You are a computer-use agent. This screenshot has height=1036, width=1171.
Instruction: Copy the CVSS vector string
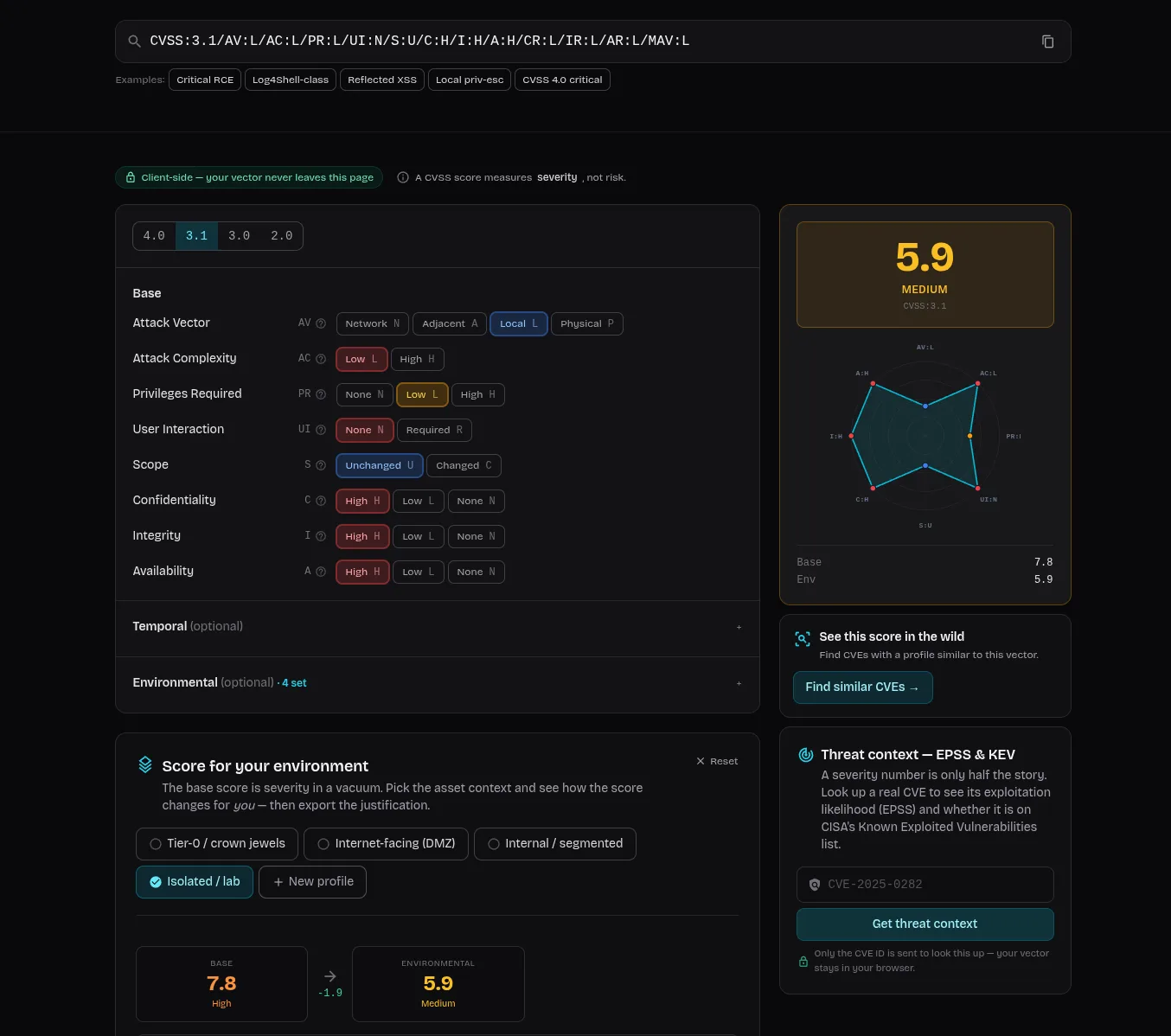tap(1047, 42)
